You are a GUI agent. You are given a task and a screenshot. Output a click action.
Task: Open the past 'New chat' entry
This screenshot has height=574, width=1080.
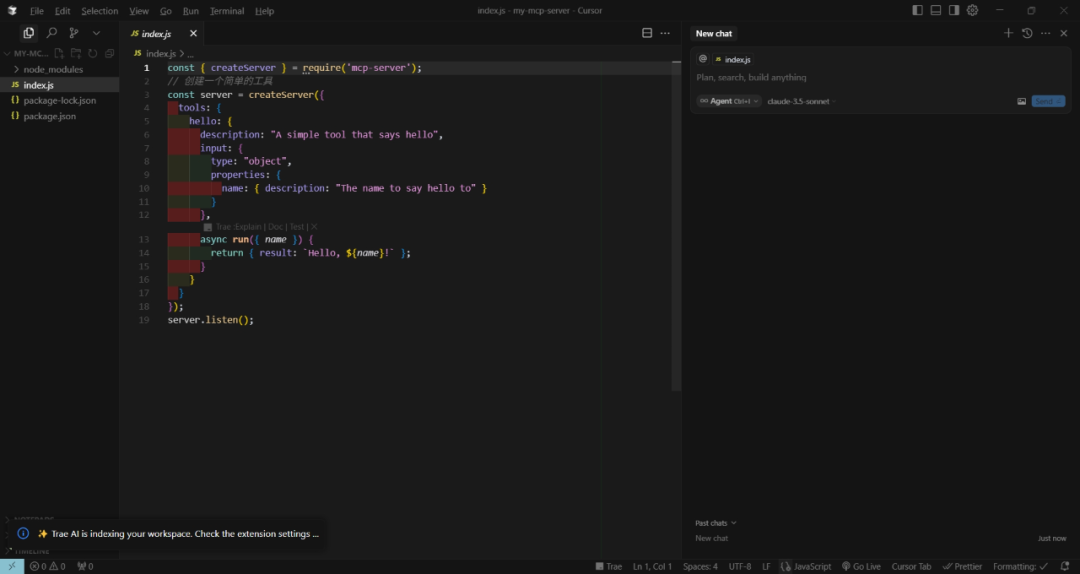coord(880,538)
